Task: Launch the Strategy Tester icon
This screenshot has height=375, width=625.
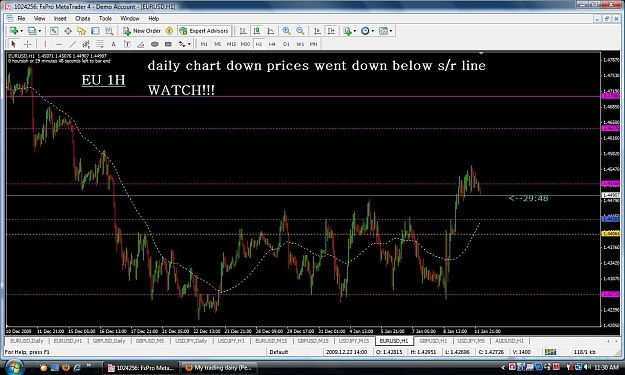Action: pyautogui.click(x=108, y=31)
